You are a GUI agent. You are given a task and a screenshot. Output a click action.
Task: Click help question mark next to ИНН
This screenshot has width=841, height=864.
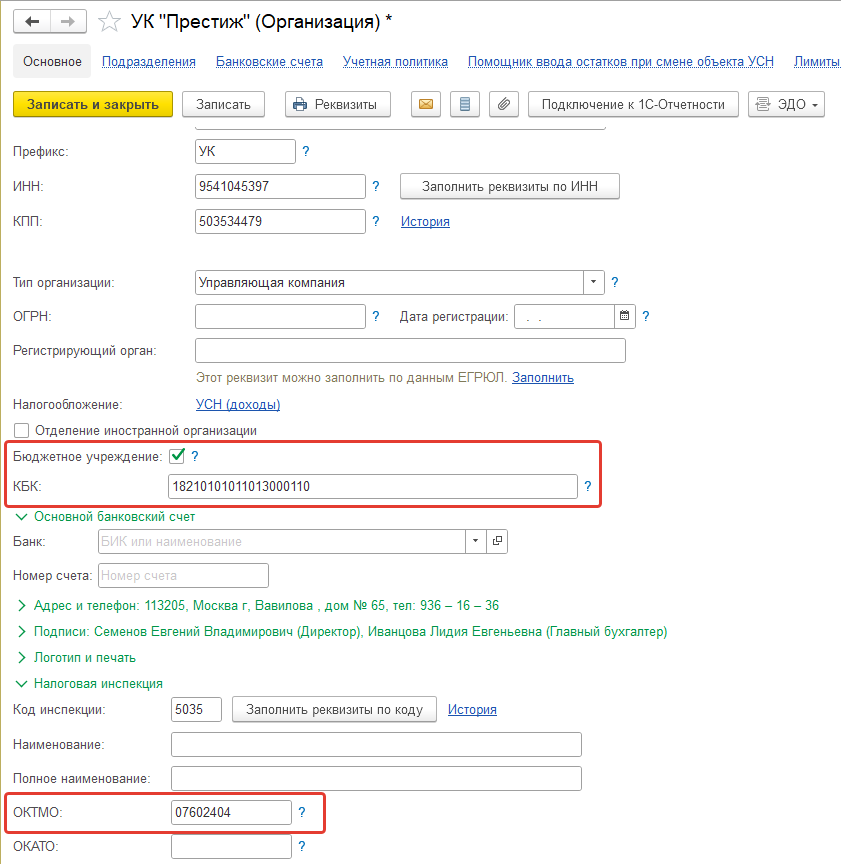376,186
